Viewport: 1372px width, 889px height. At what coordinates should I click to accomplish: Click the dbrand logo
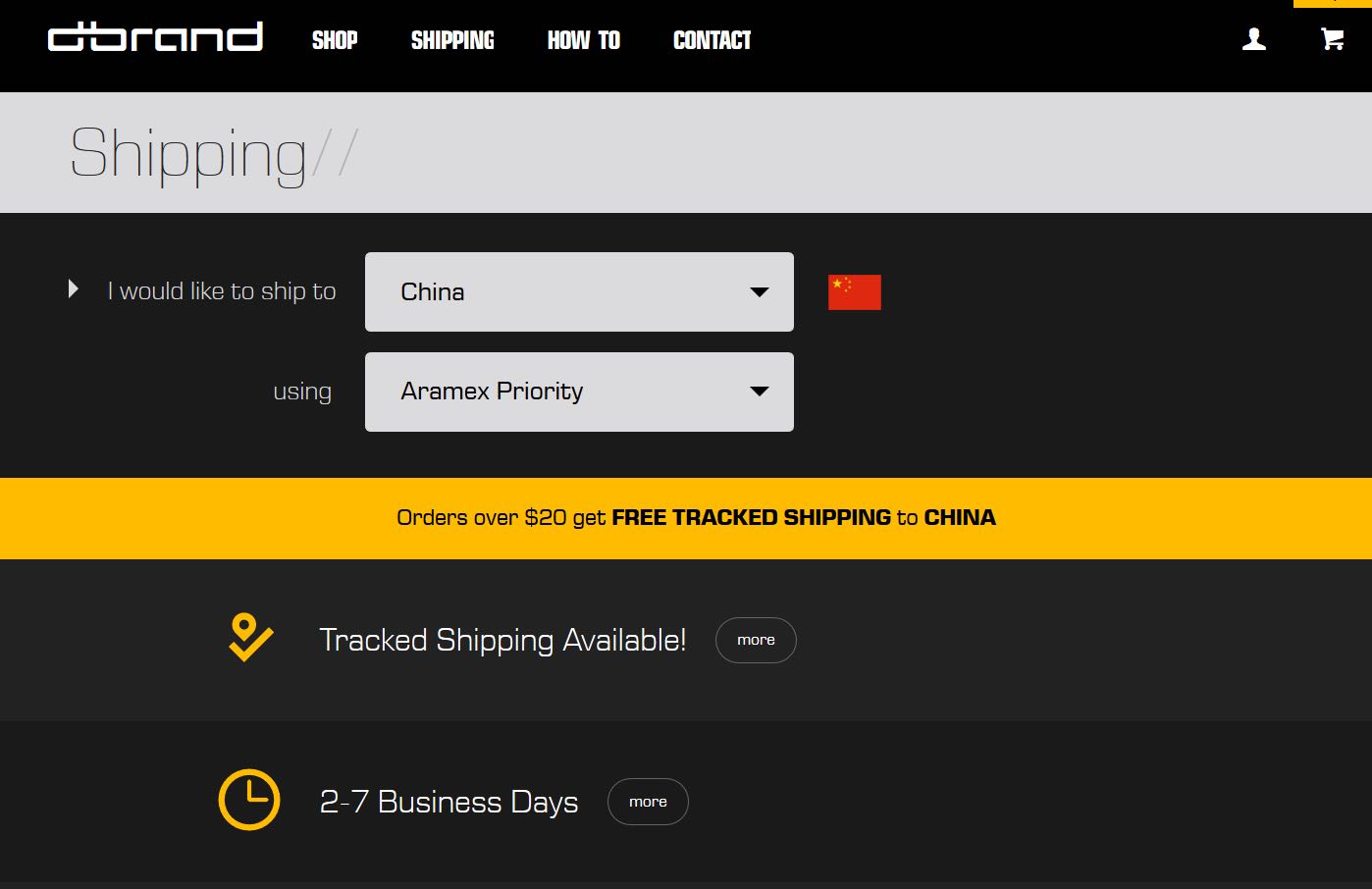(x=155, y=38)
